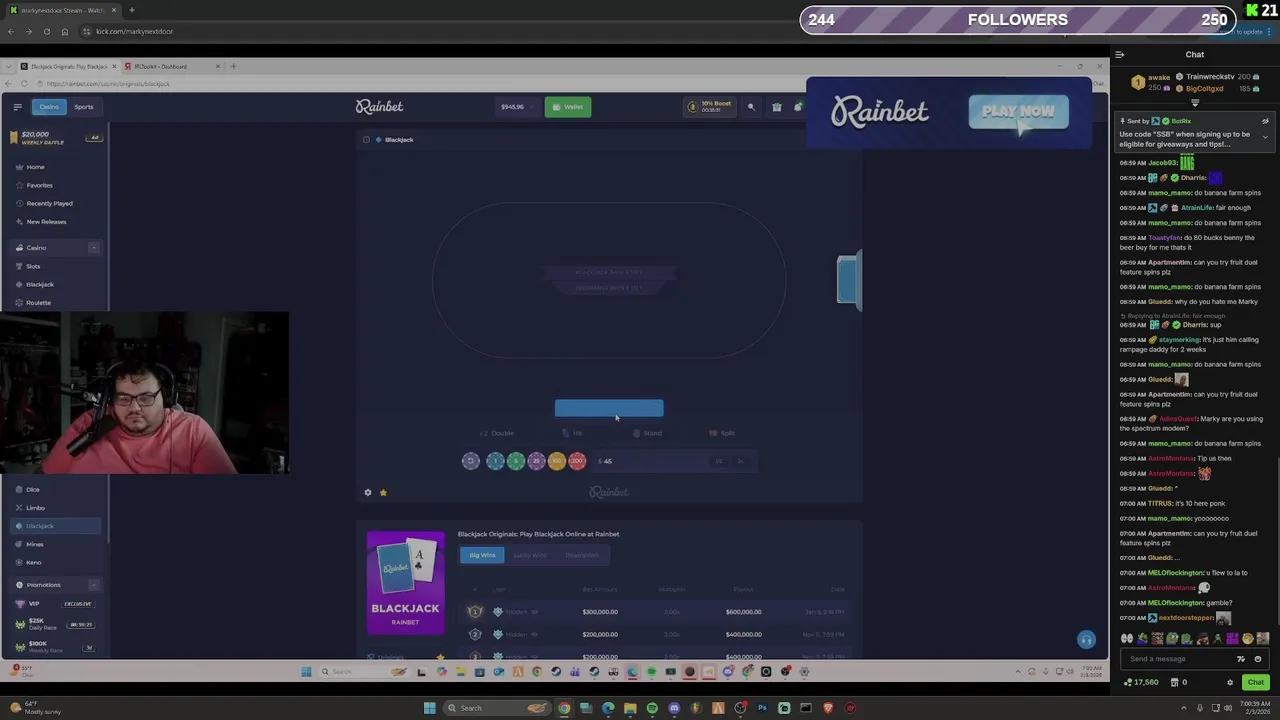The width and height of the screenshot is (1280, 720).
Task: Double the bet with 2x button
Action: click(741, 461)
